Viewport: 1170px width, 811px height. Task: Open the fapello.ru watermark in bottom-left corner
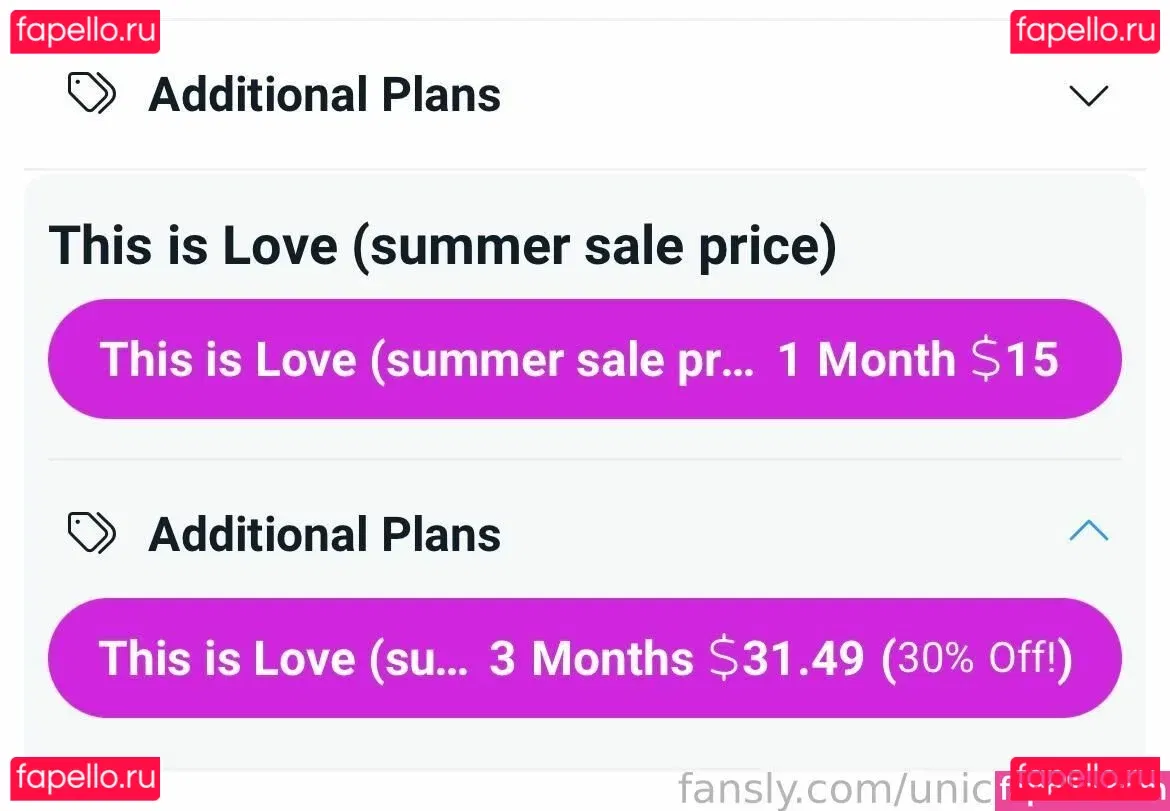pyautogui.click(x=86, y=778)
